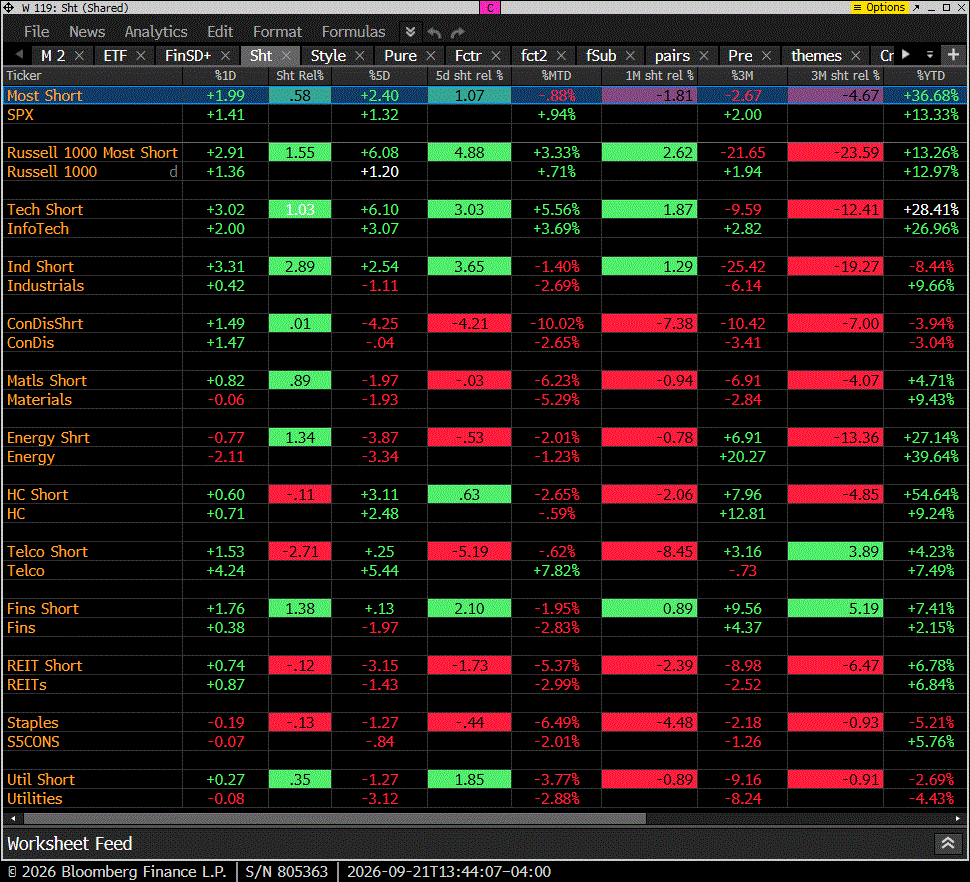Screen dimensions: 970x882
Task: Switch to the Style tab
Action: [328, 56]
